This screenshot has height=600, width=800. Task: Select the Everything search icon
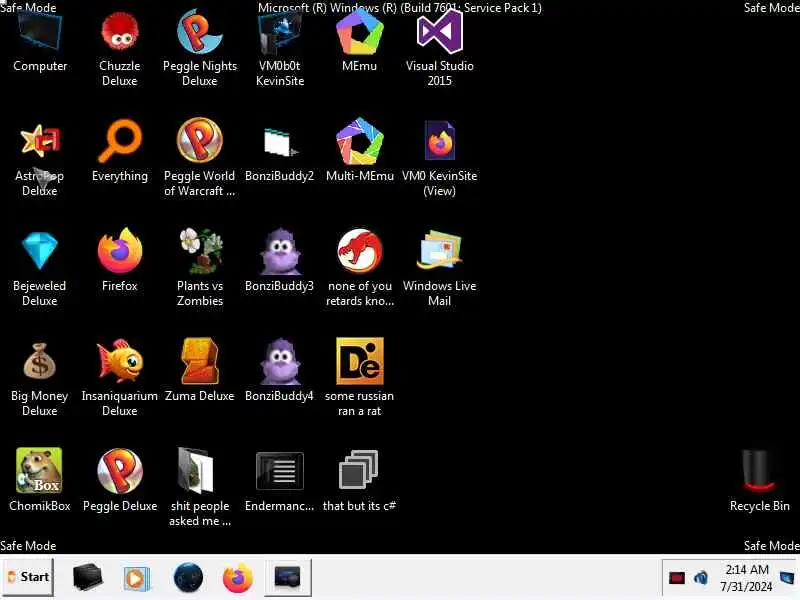point(119,141)
